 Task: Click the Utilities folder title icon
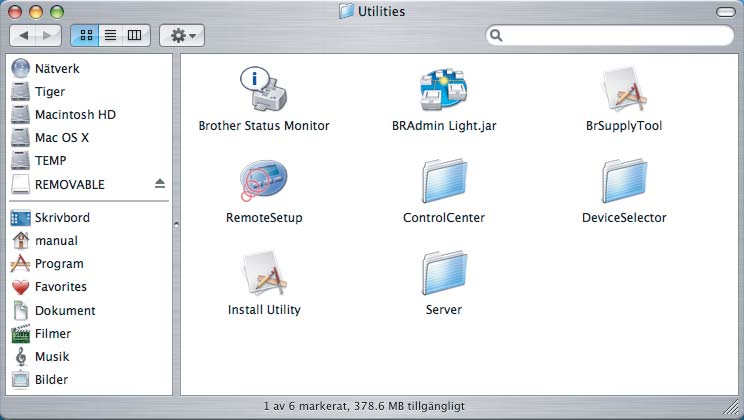click(x=346, y=11)
